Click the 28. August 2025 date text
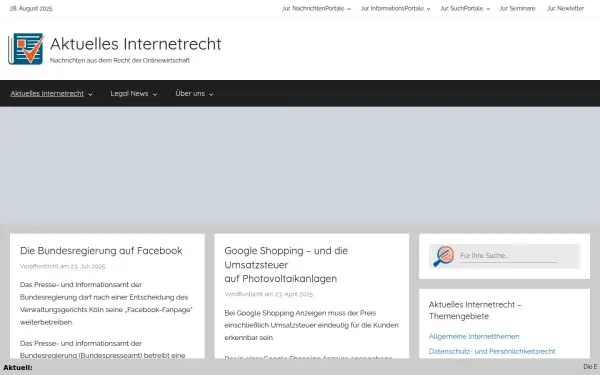The height and width of the screenshot is (375, 600). (x=31, y=8)
